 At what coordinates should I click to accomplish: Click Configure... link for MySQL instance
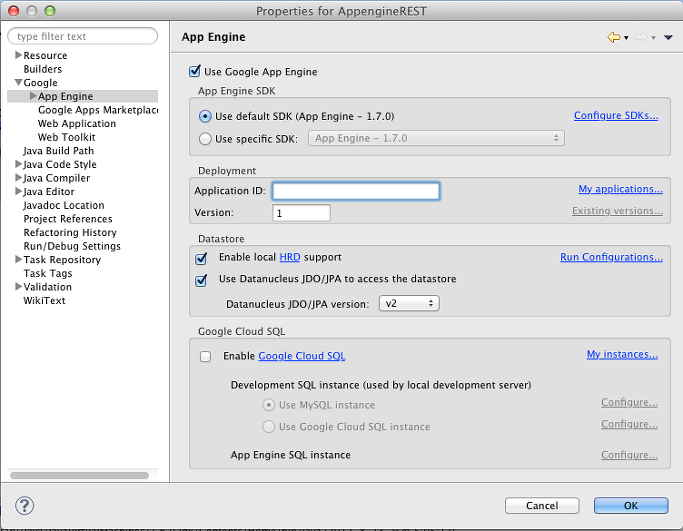click(x=629, y=402)
